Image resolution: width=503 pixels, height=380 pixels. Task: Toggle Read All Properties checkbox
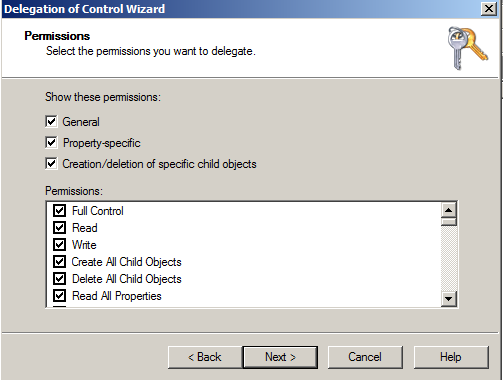tap(59, 296)
